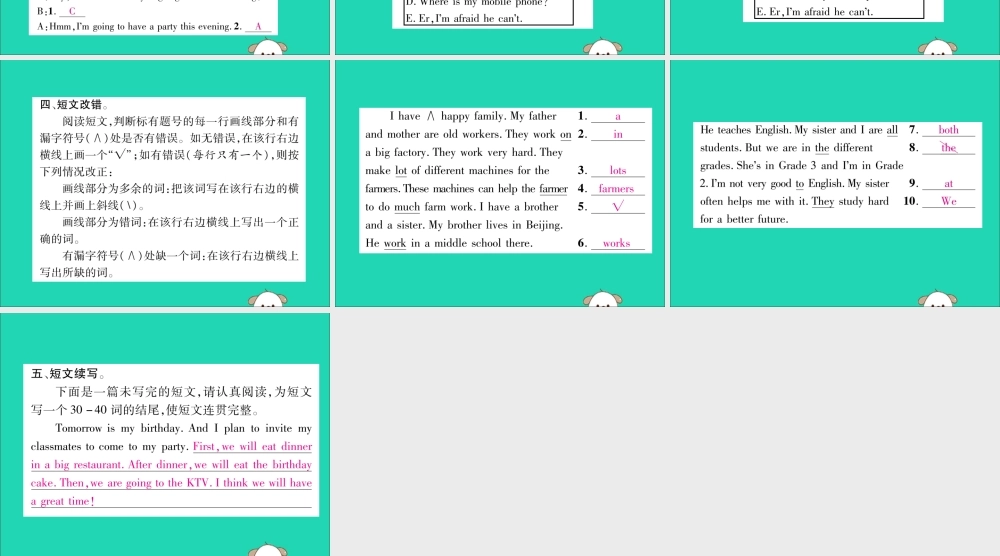Click the instruction line starting '有漏字符号(∧)处缺一个词'

pyautogui.click(x=180, y=256)
